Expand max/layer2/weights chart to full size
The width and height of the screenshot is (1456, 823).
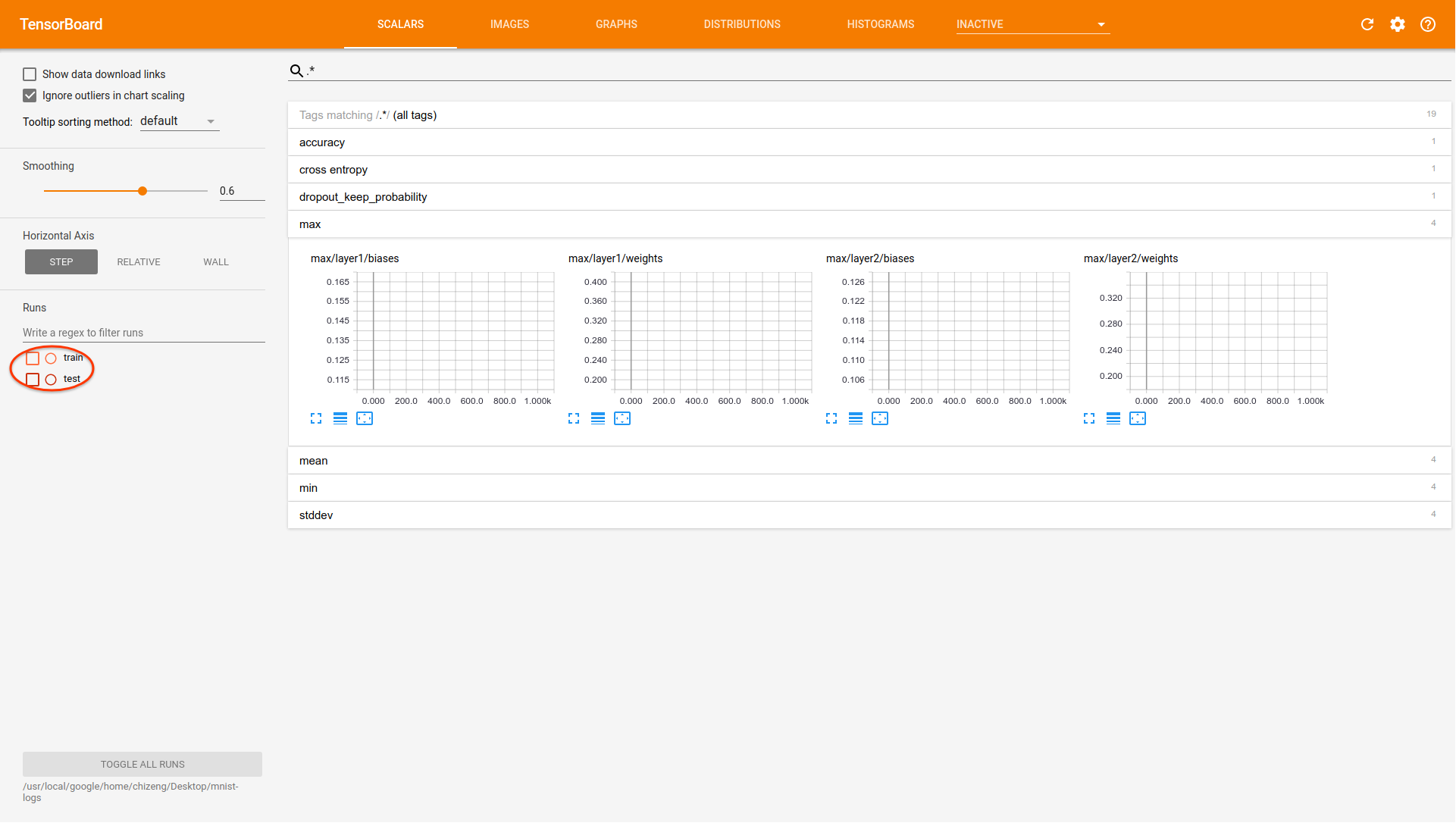point(1089,418)
